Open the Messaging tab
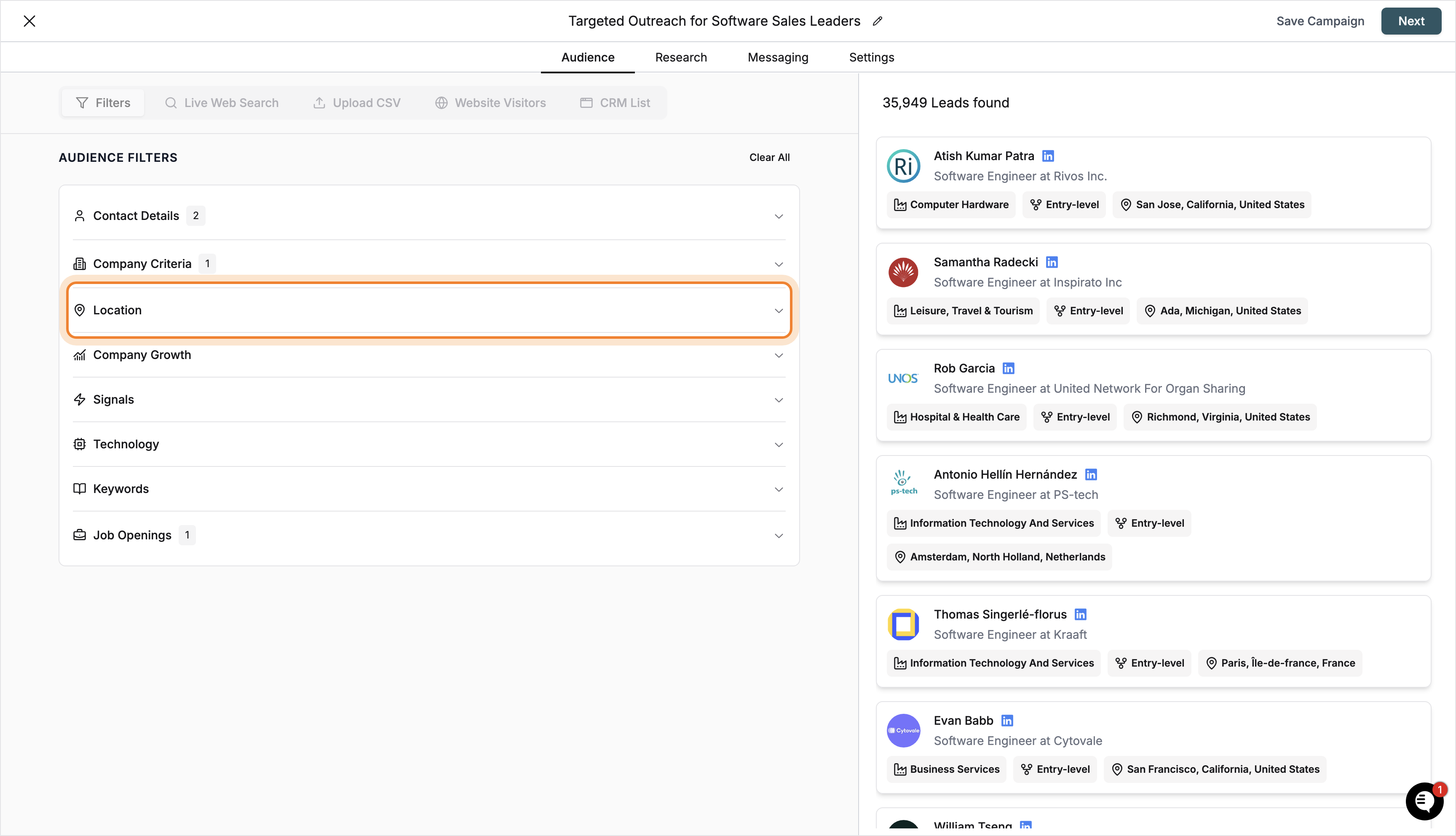Screen dimensions: 1456x836 point(778,57)
